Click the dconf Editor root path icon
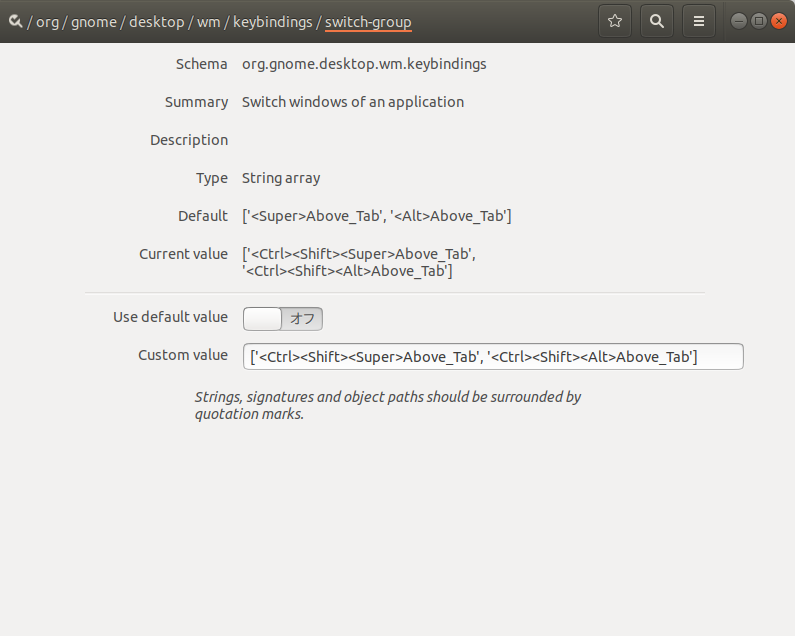The width and height of the screenshot is (795, 636). pyautogui.click(x=15, y=21)
